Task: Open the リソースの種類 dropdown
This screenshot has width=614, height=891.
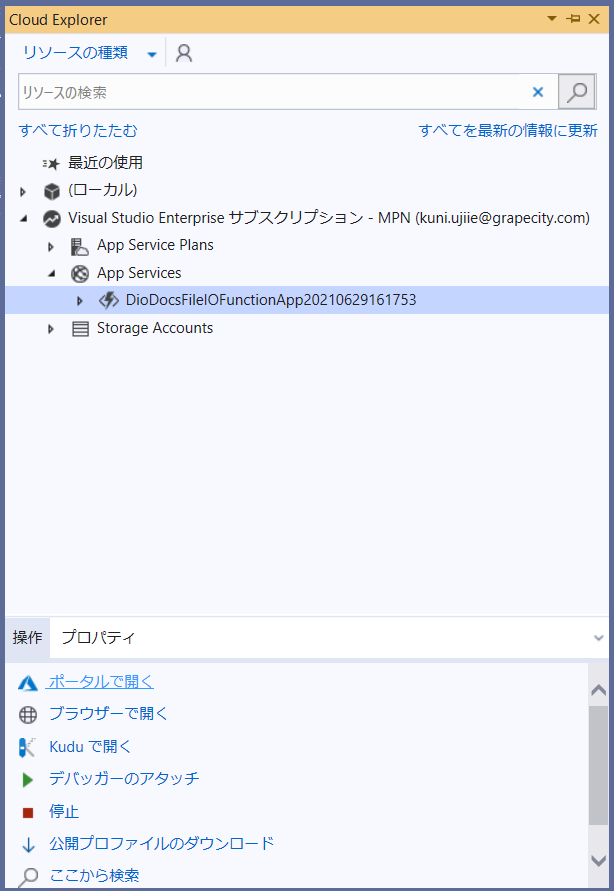Action: [x=89, y=53]
